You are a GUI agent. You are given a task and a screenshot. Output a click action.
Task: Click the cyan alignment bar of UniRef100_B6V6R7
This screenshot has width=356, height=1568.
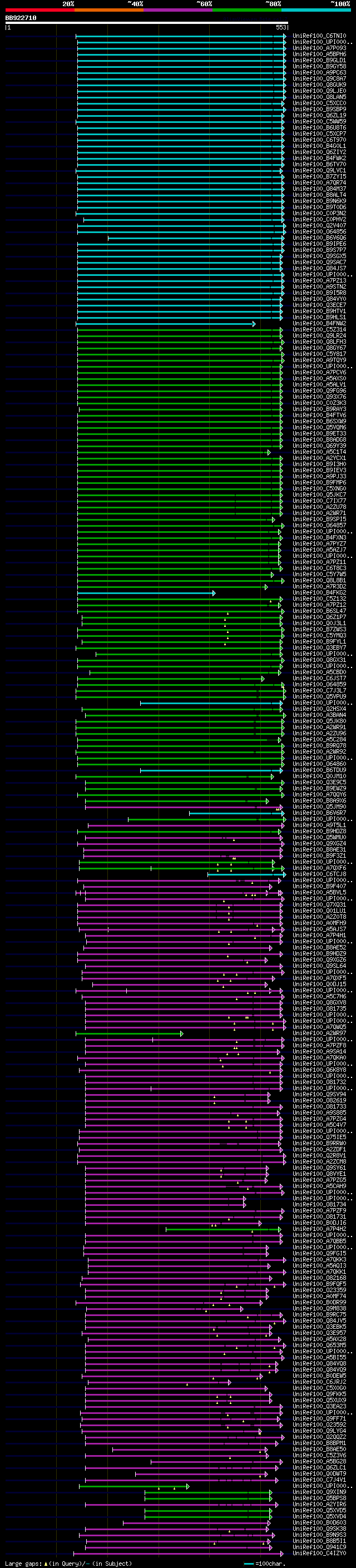236,813
